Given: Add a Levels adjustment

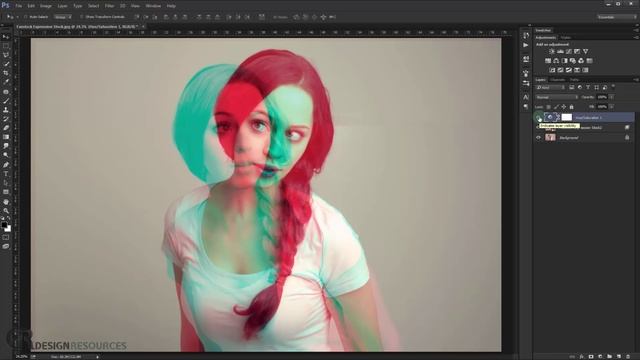Looking at the screenshot, I should (x=560, y=51).
